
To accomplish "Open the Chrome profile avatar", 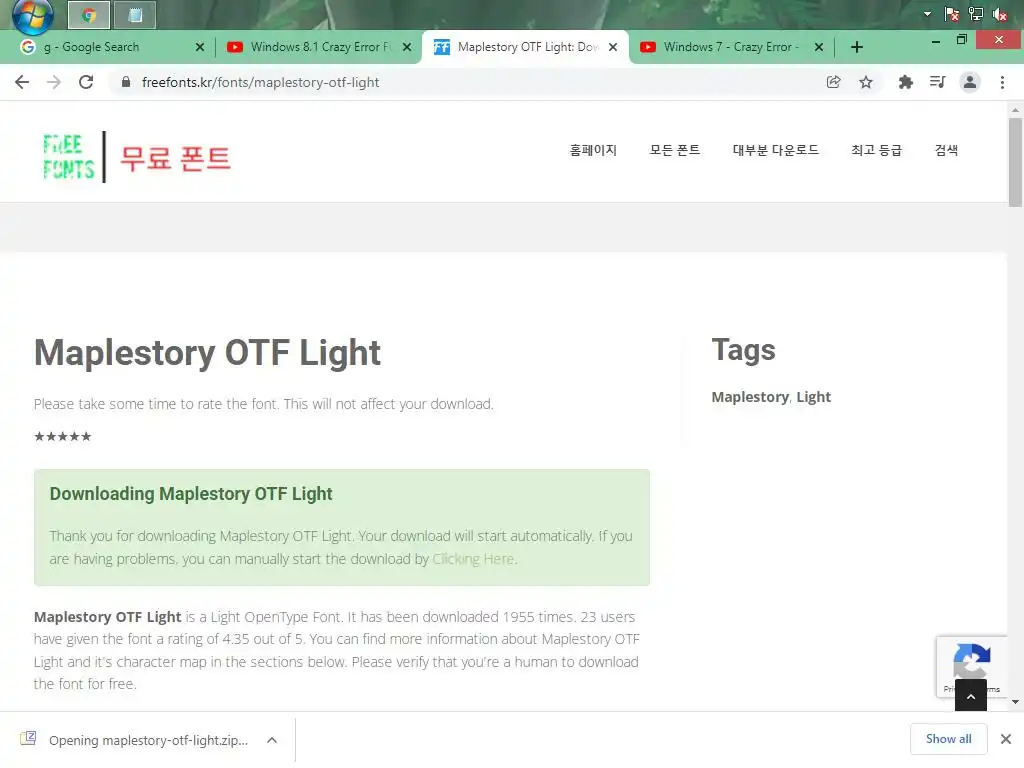I will (970, 82).
